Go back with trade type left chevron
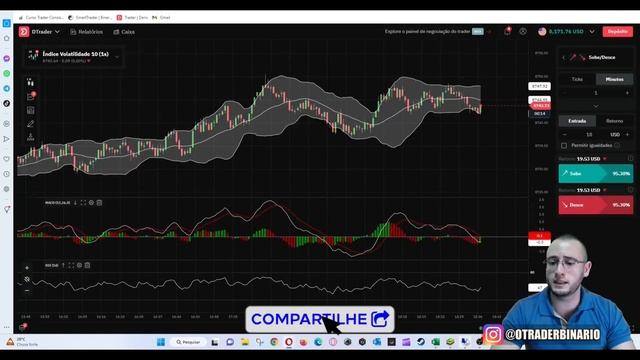Viewport: 640px width, 360px height. point(564,58)
